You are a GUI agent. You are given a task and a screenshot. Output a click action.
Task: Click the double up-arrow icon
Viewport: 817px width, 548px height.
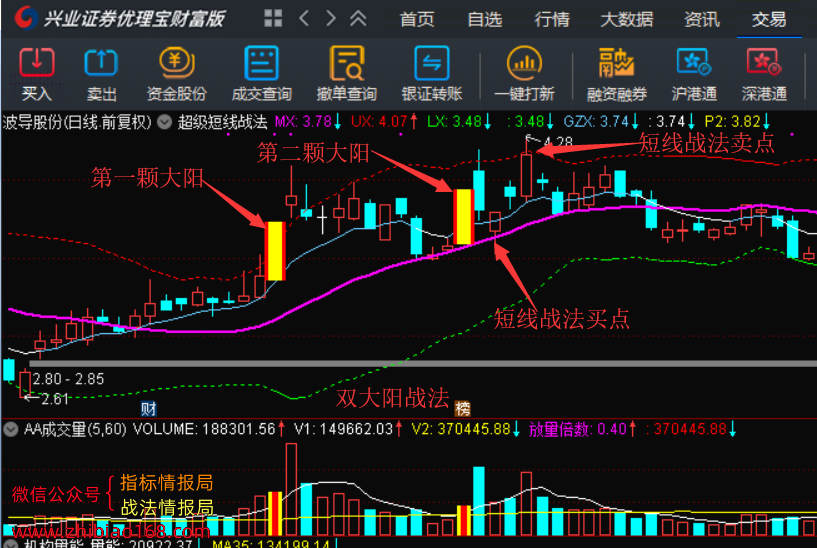(358, 18)
